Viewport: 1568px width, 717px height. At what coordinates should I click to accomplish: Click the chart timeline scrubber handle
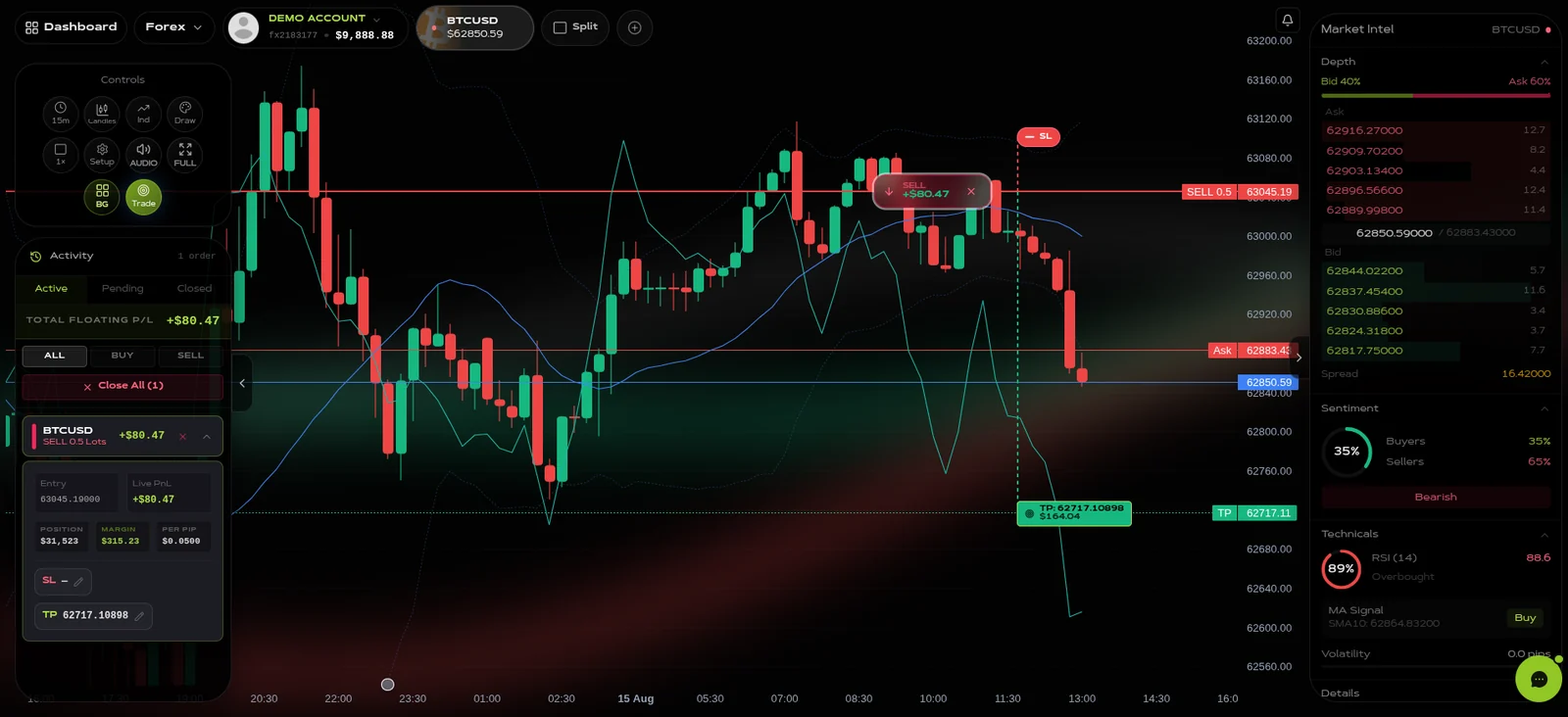coord(387,684)
